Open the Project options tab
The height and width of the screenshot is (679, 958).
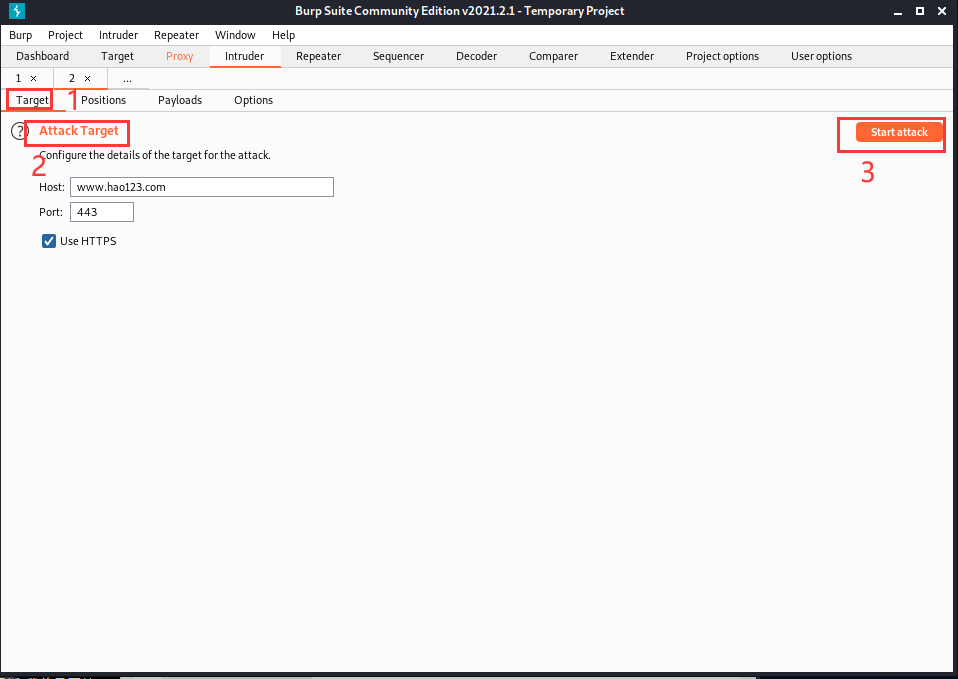[722, 56]
